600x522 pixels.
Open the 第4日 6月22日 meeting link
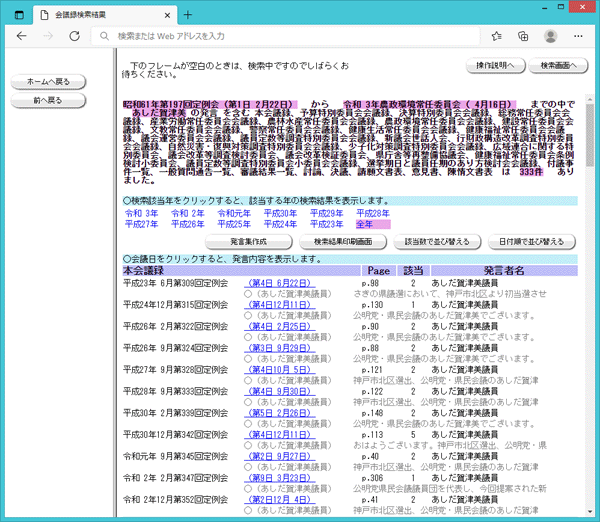tap(280, 283)
